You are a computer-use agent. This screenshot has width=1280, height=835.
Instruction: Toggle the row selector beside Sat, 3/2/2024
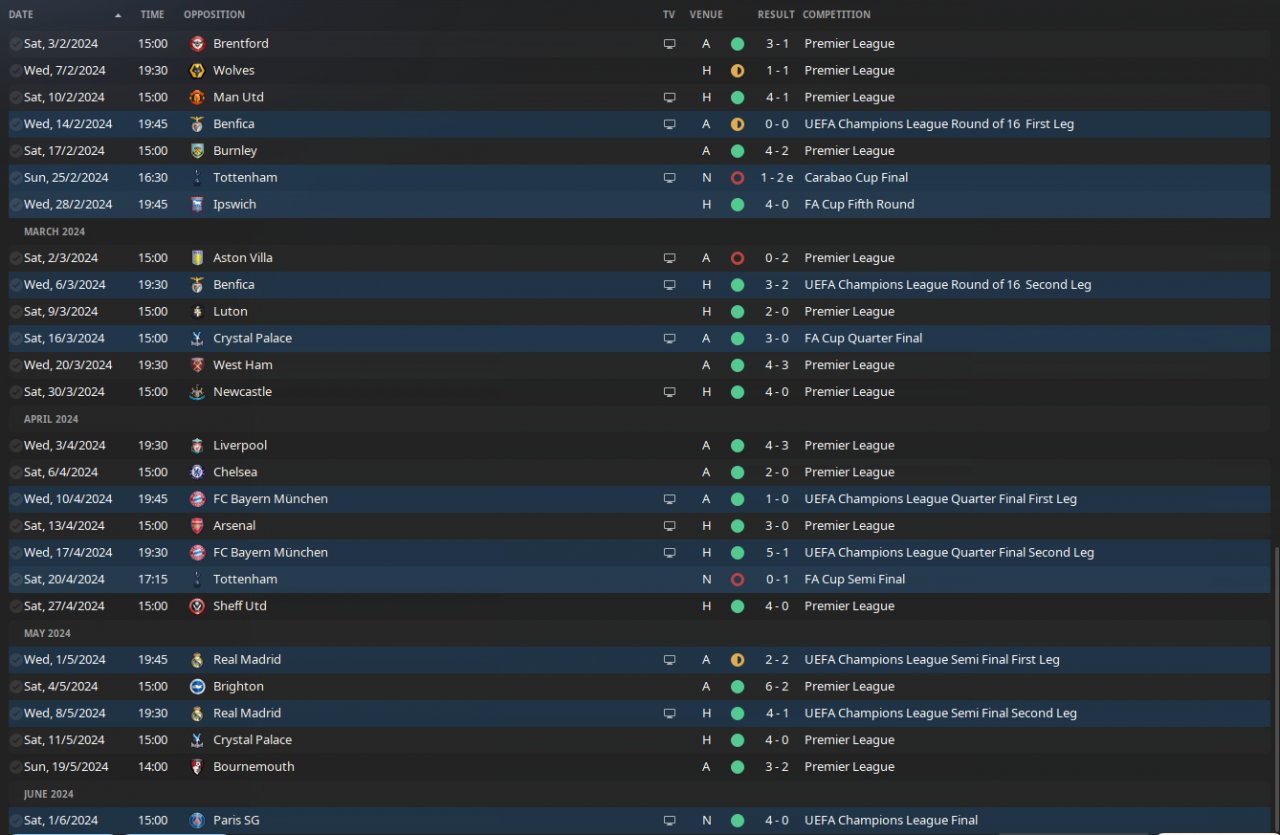[15, 44]
